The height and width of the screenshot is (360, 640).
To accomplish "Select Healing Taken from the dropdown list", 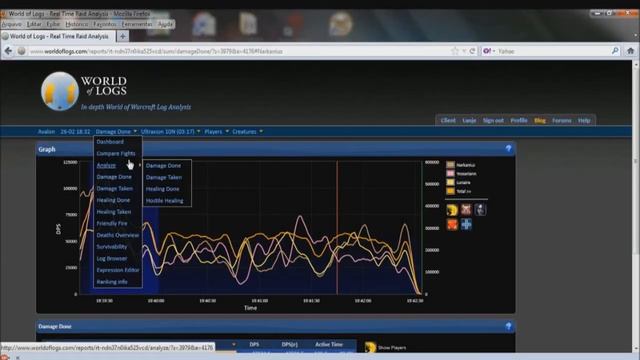I will coord(114,212).
